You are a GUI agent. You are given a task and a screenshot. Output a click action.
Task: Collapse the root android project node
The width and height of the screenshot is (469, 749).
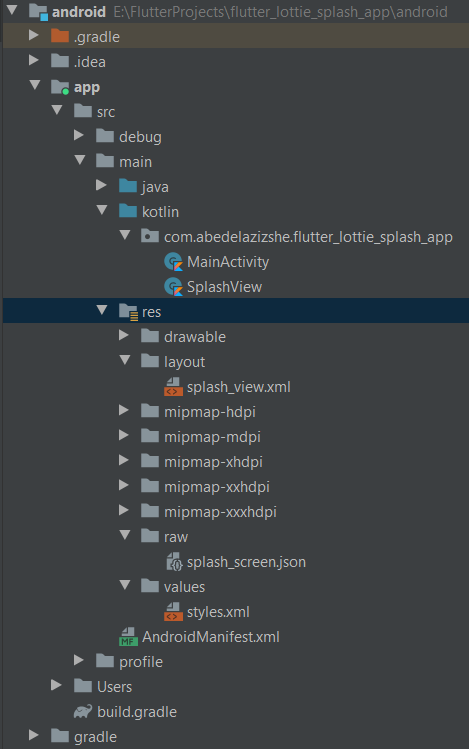click(x=12, y=10)
